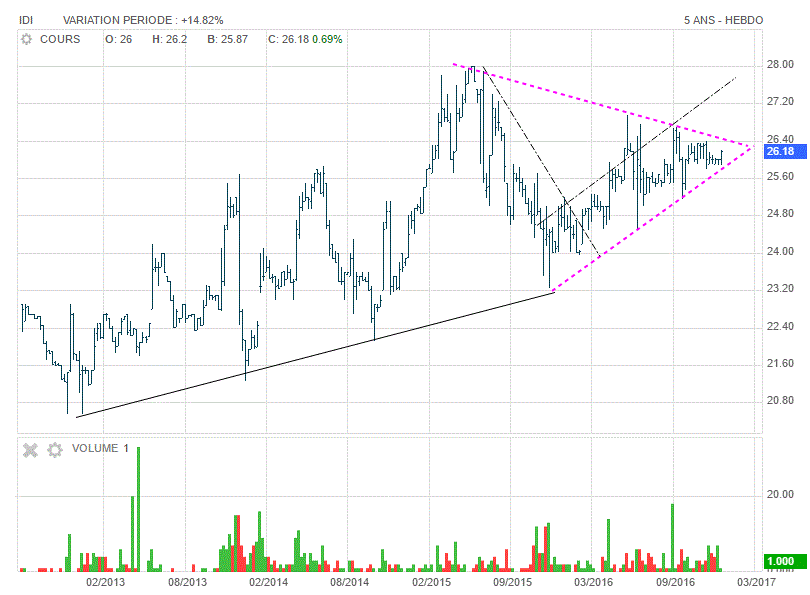Click the 09/2016 date axis label

click(x=675, y=582)
